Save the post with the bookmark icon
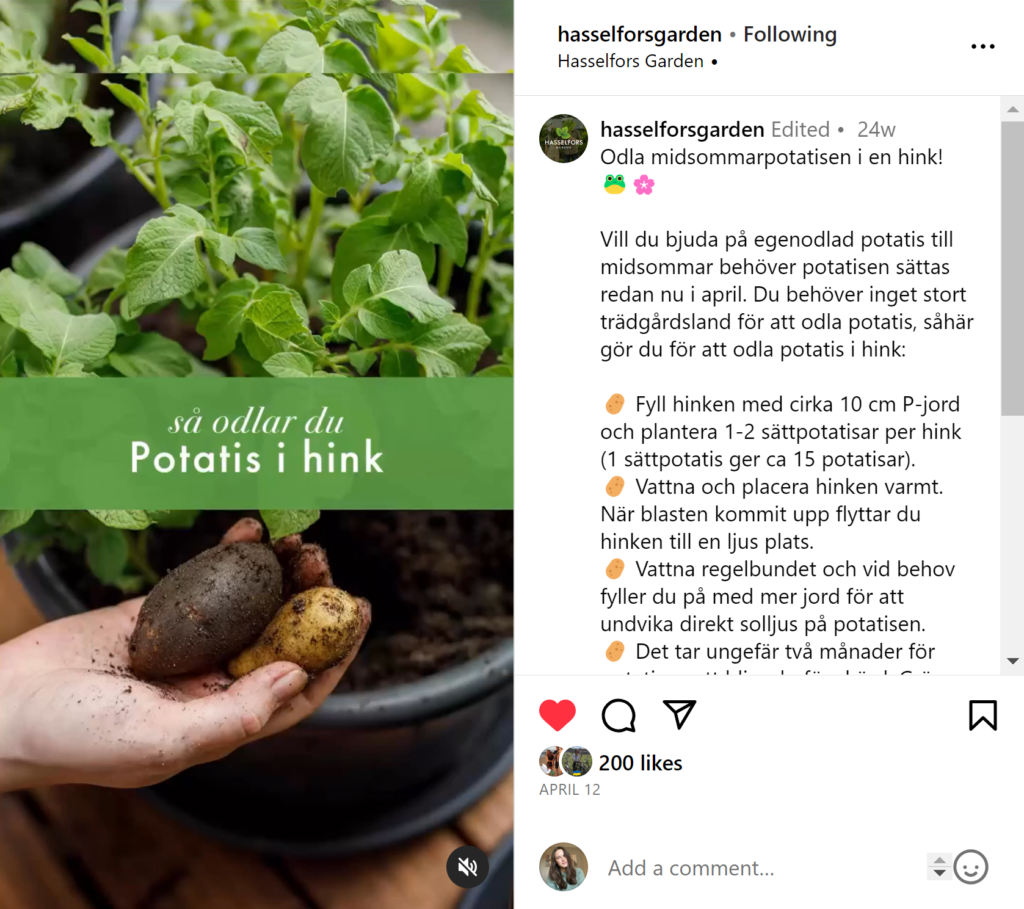Viewport: 1024px width, 909px height. [983, 715]
